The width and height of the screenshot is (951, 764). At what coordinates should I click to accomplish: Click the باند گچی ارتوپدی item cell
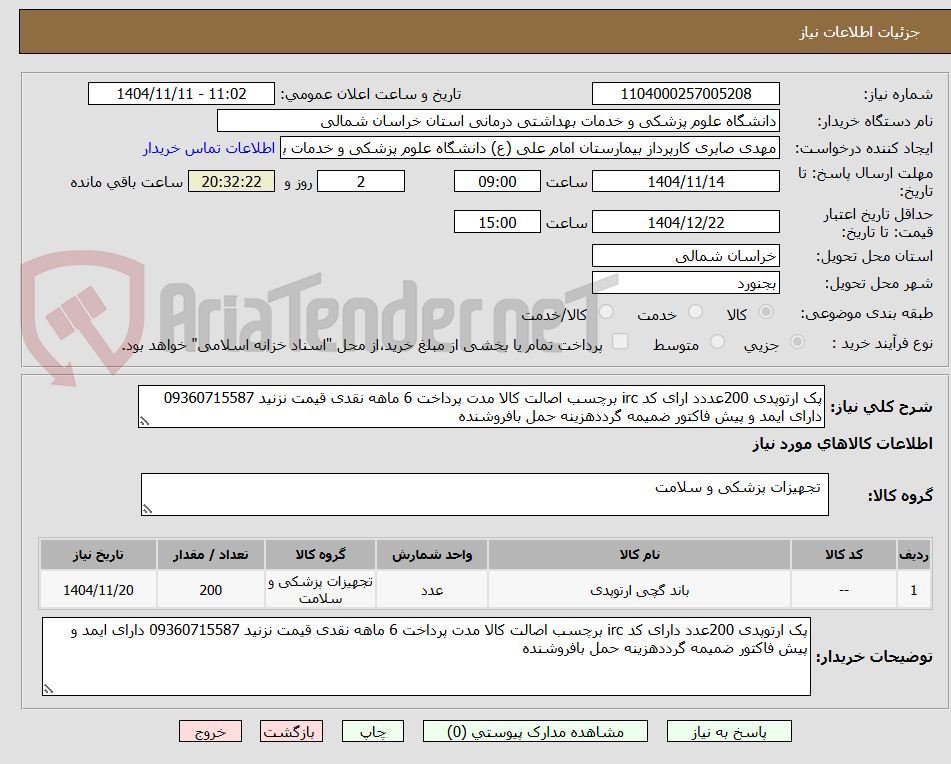(x=639, y=590)
